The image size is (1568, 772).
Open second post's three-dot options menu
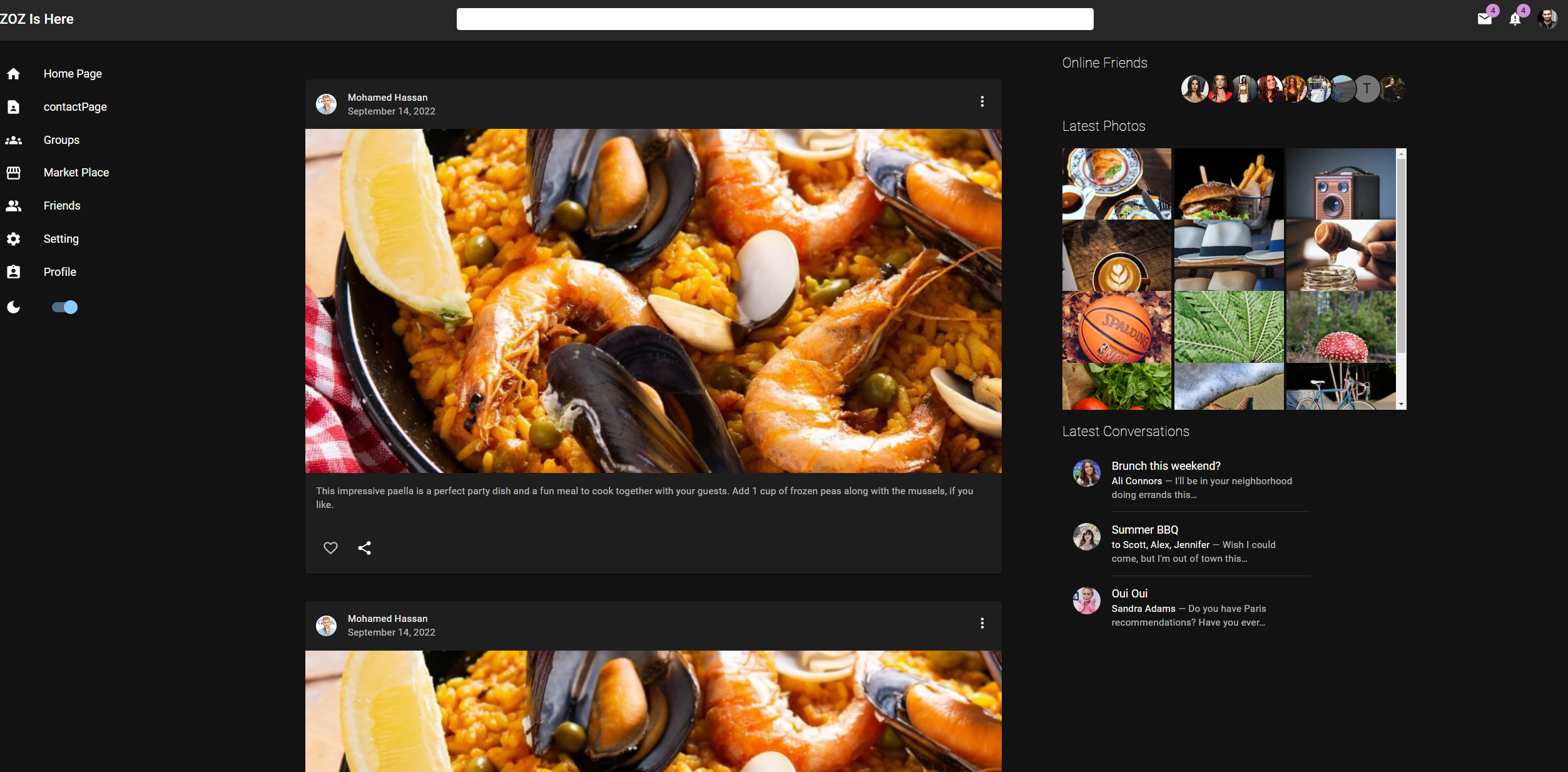pyautogui.click(x=982, y=623)
